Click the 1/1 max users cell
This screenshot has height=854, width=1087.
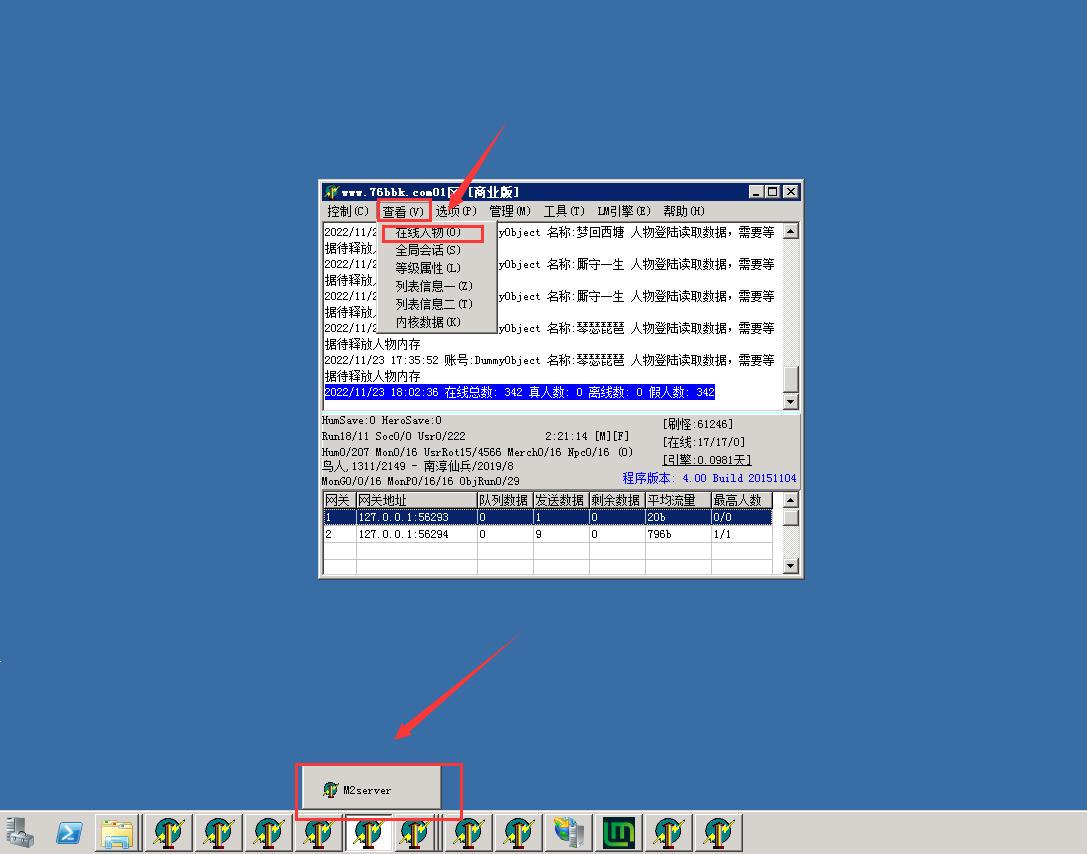pyautogui.click(x=742, y=534)
